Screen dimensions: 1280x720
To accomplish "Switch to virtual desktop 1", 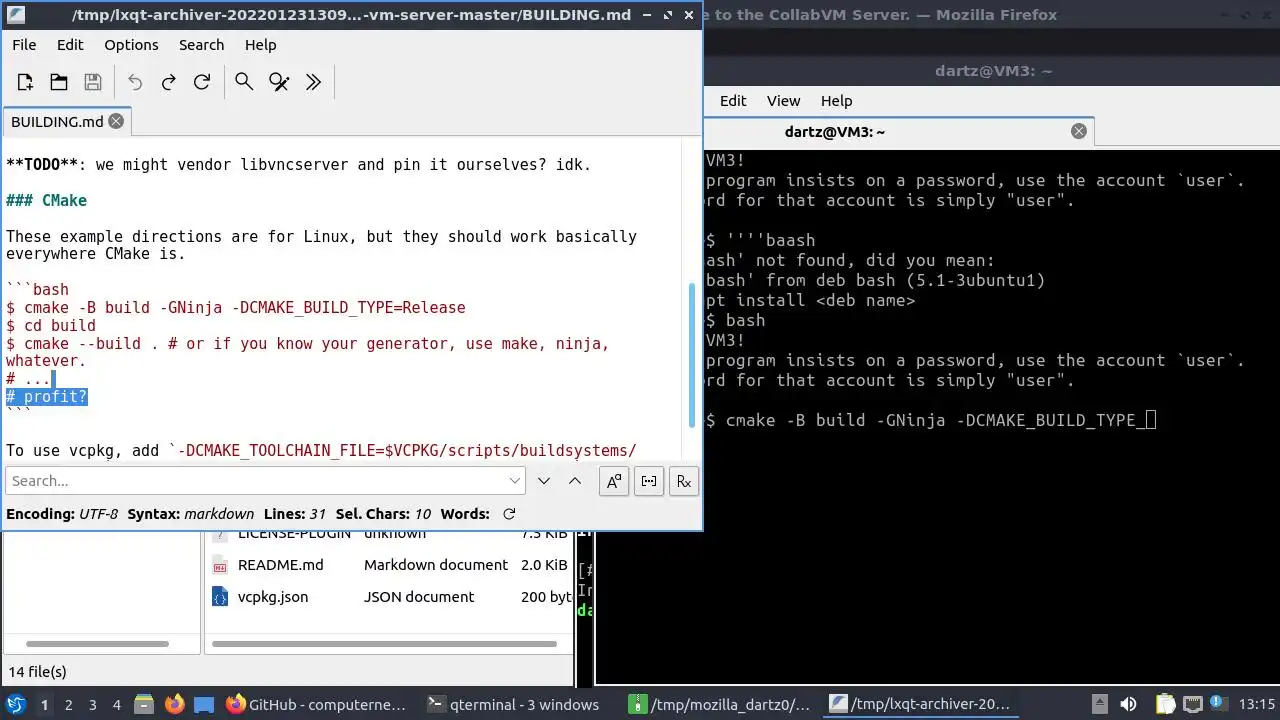I will pos(45,705).
